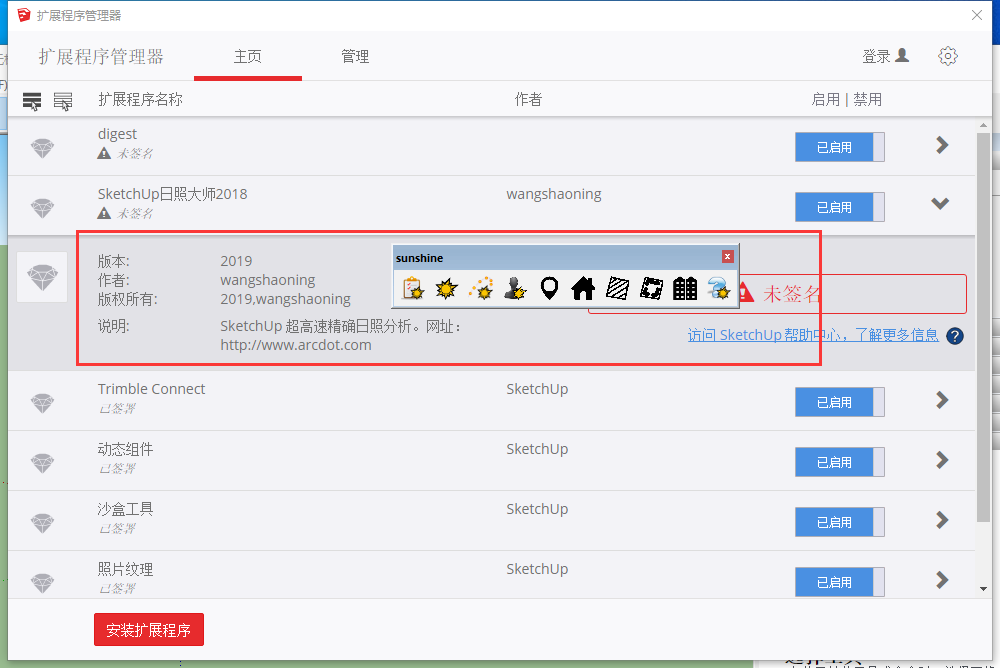Toggle 已启用 for Trimble Connect
Image resolution: width=1000 pixels, height=668 pixels.
pyautogui.click(x=839, y=403)
